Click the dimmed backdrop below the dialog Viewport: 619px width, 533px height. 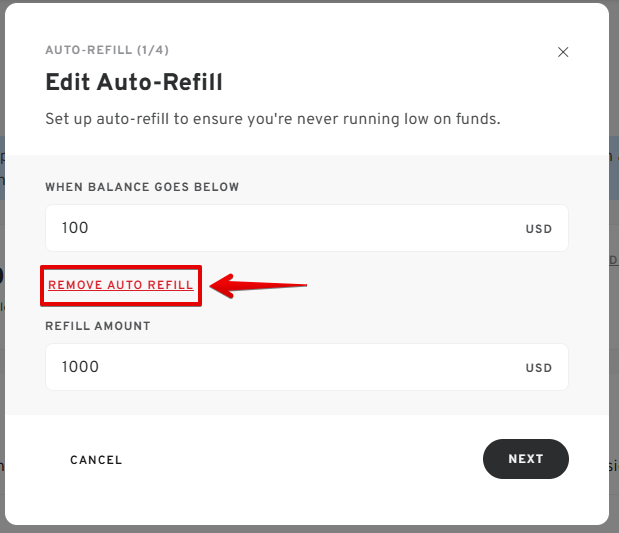point(310,529)
